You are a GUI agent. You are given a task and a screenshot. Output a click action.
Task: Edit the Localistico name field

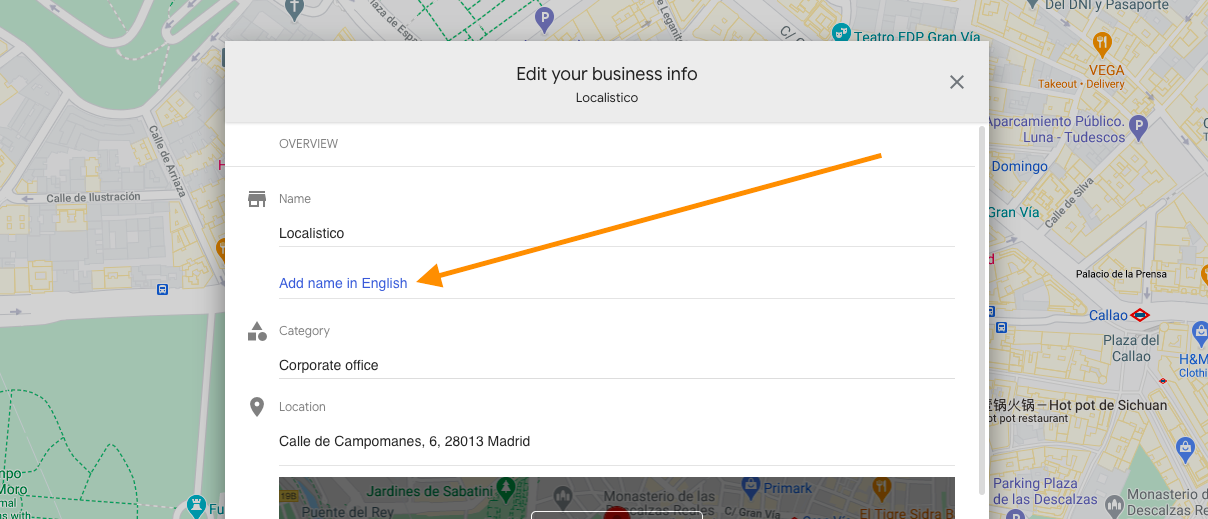[616, 233]
